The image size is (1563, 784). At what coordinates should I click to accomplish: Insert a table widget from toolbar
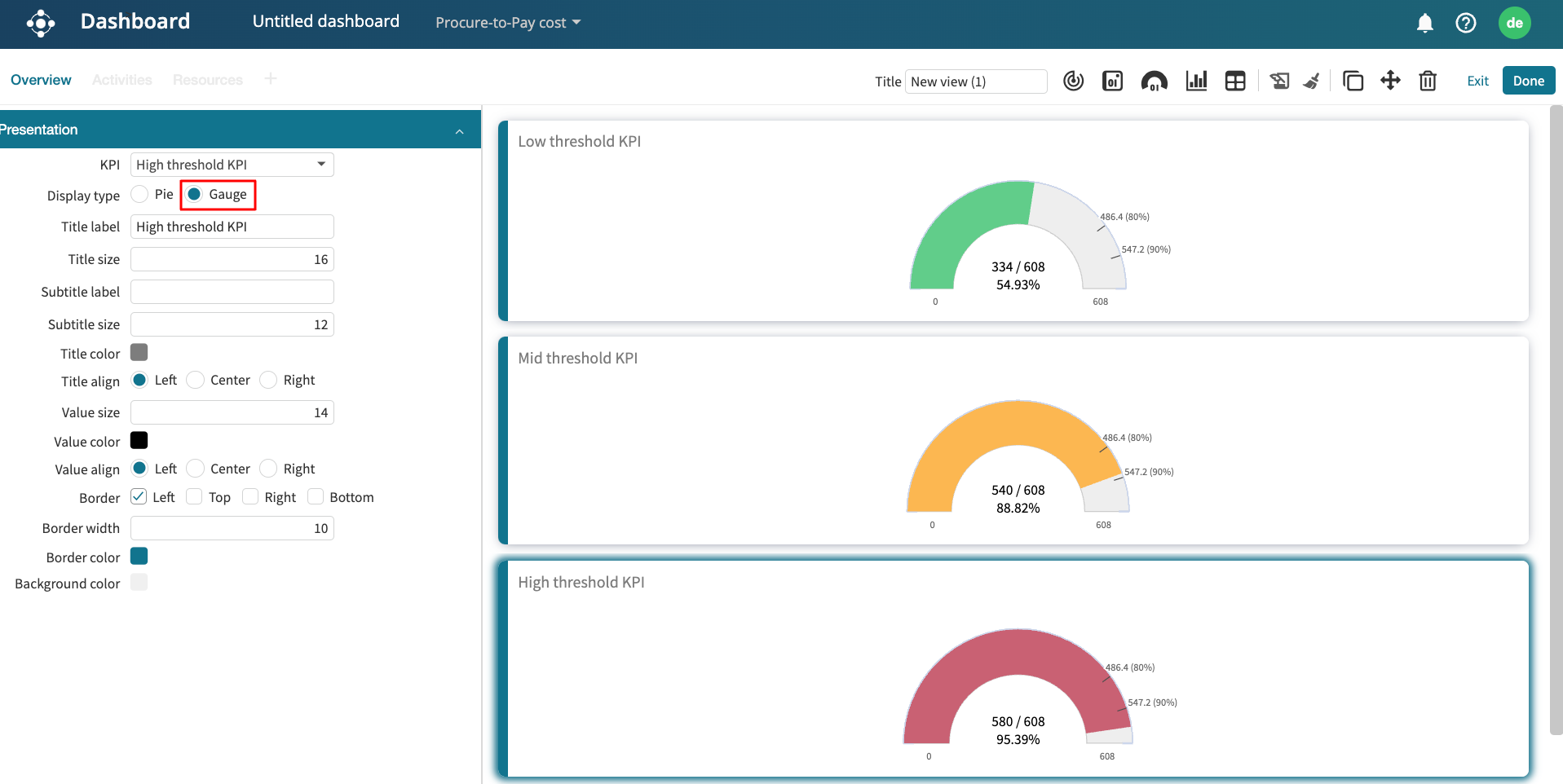click(1235, 81)
